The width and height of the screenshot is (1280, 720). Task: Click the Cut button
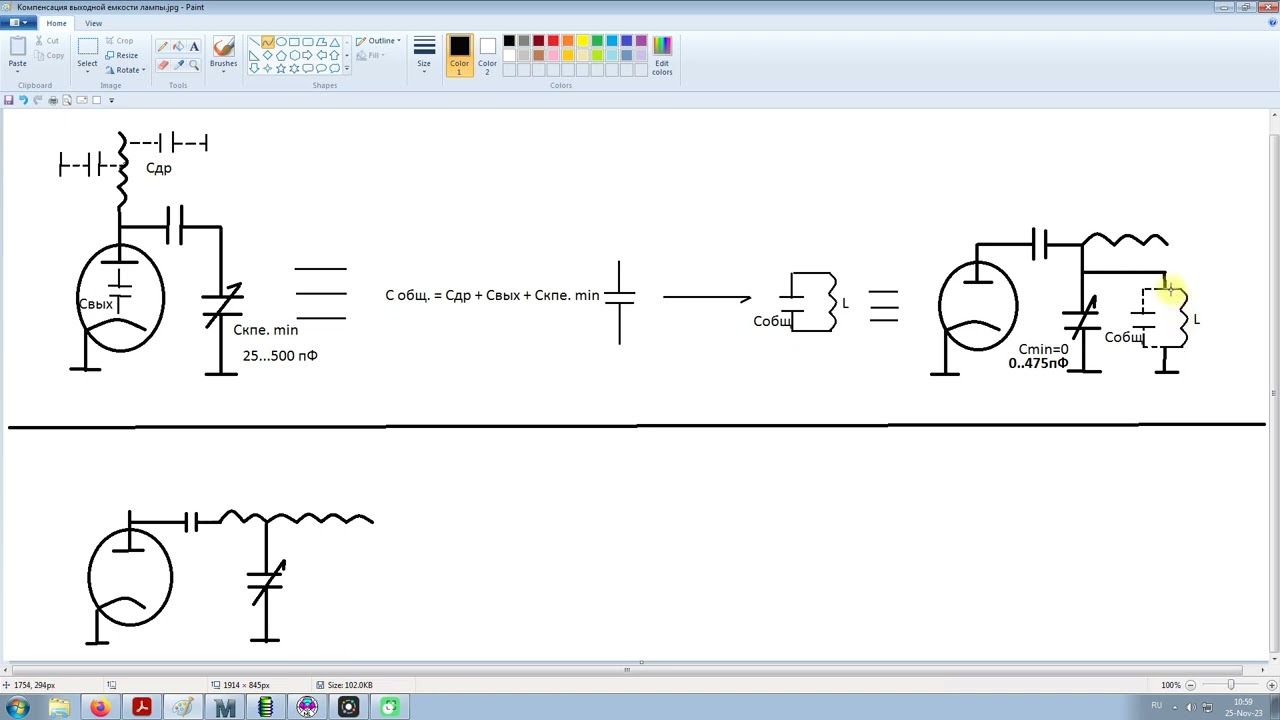coord(47,41)
